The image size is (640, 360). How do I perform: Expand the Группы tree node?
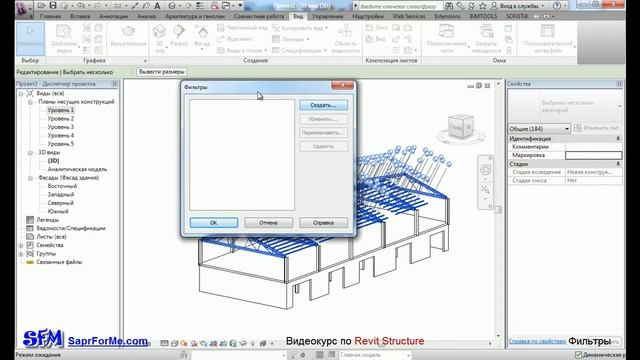[x=21, y=254]
